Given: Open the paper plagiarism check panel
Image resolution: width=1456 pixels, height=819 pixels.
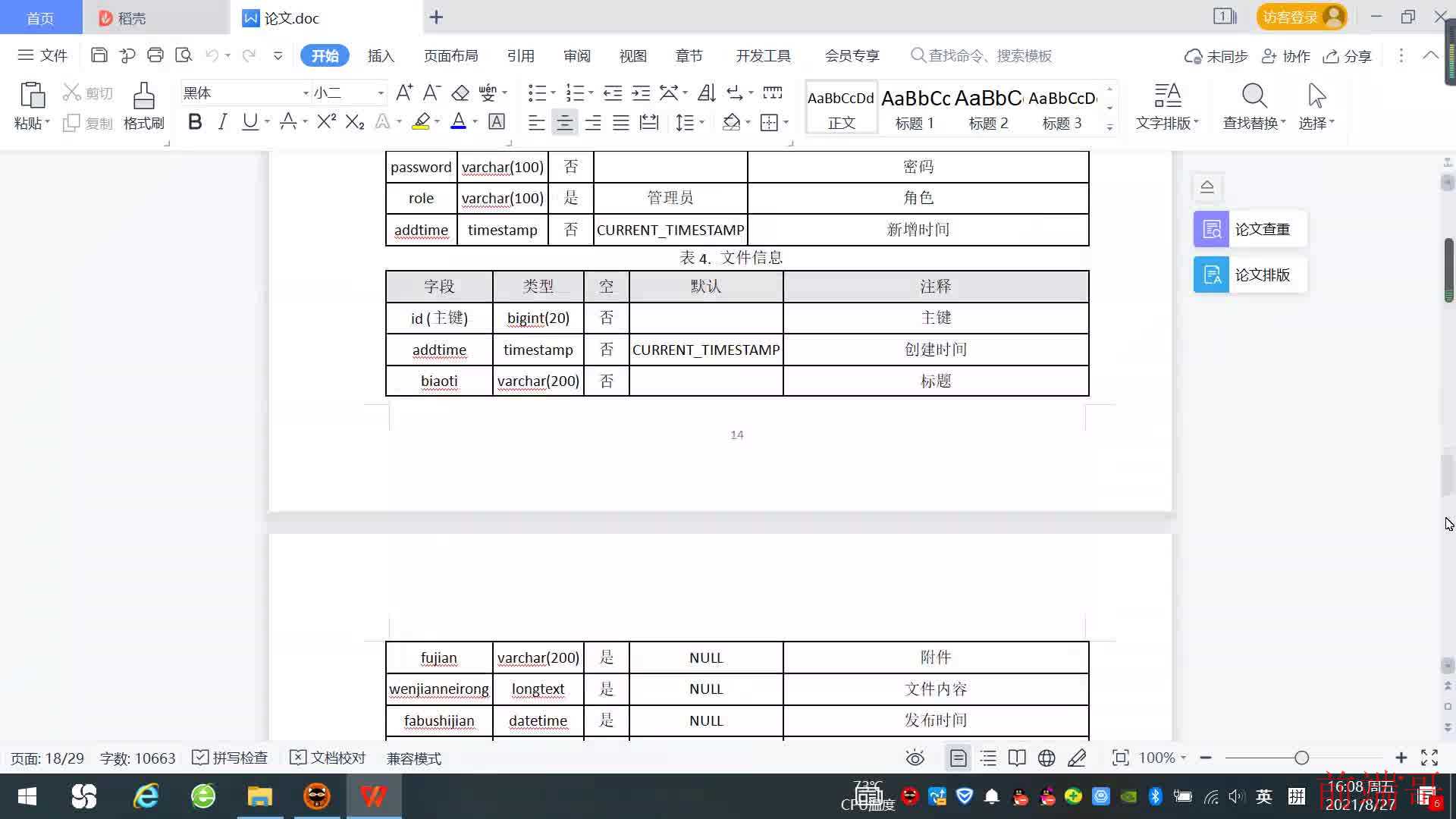Looking at the screenshot, I should (1250, 229).
